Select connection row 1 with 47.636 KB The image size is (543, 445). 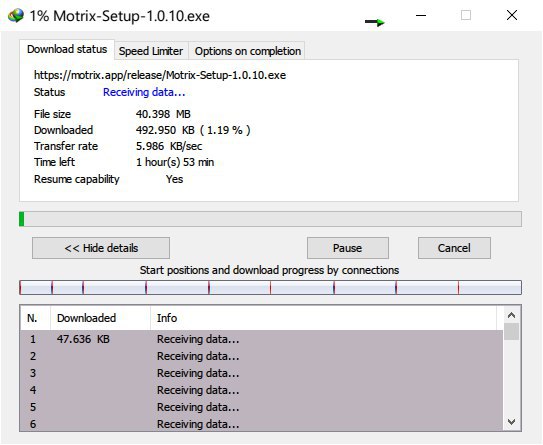click(261, 339)
